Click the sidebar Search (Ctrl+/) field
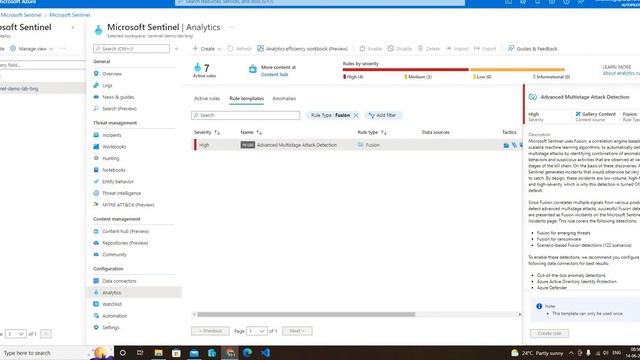 tap(131, 49)
